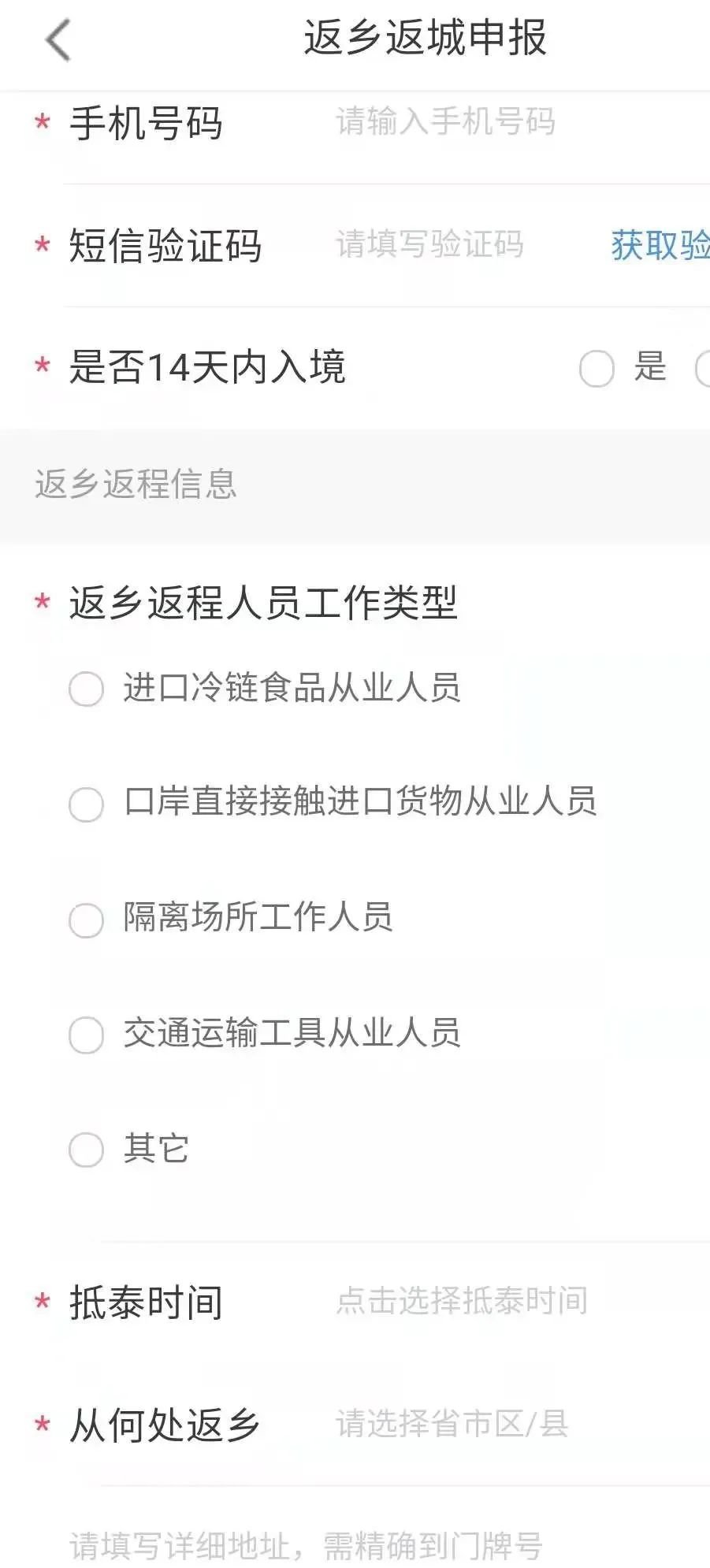Tap the 返乡返城申报 page title
Viewport: 710px width, 1568px height.
click(425, 38)
